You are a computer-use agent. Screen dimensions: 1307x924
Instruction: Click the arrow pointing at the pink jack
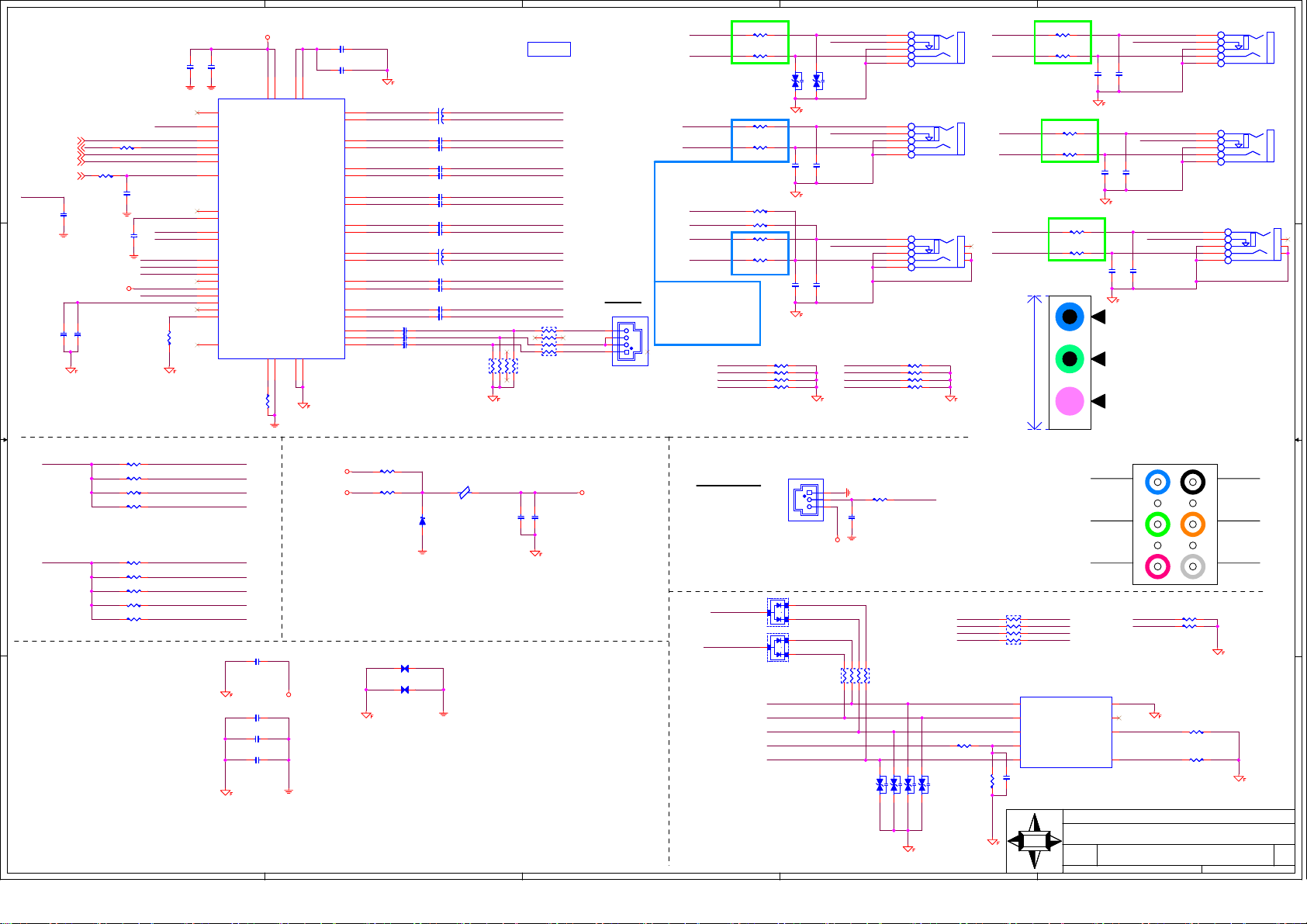point(1098,401)
